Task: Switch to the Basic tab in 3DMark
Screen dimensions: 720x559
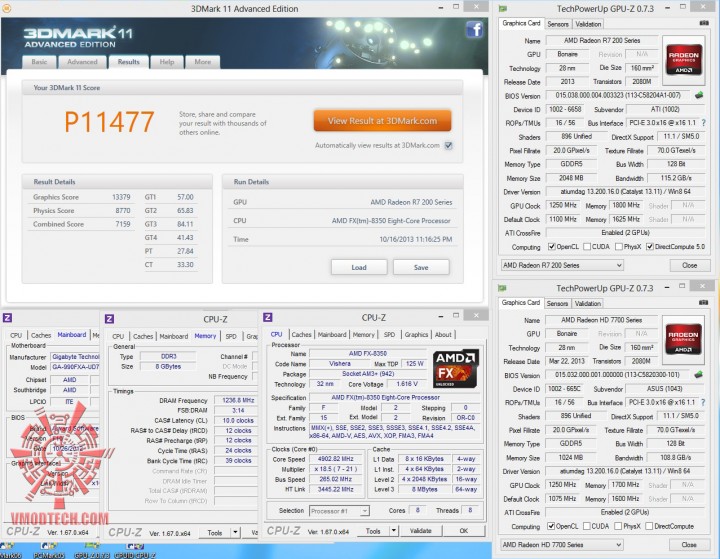Action: (x=39, y=62)
